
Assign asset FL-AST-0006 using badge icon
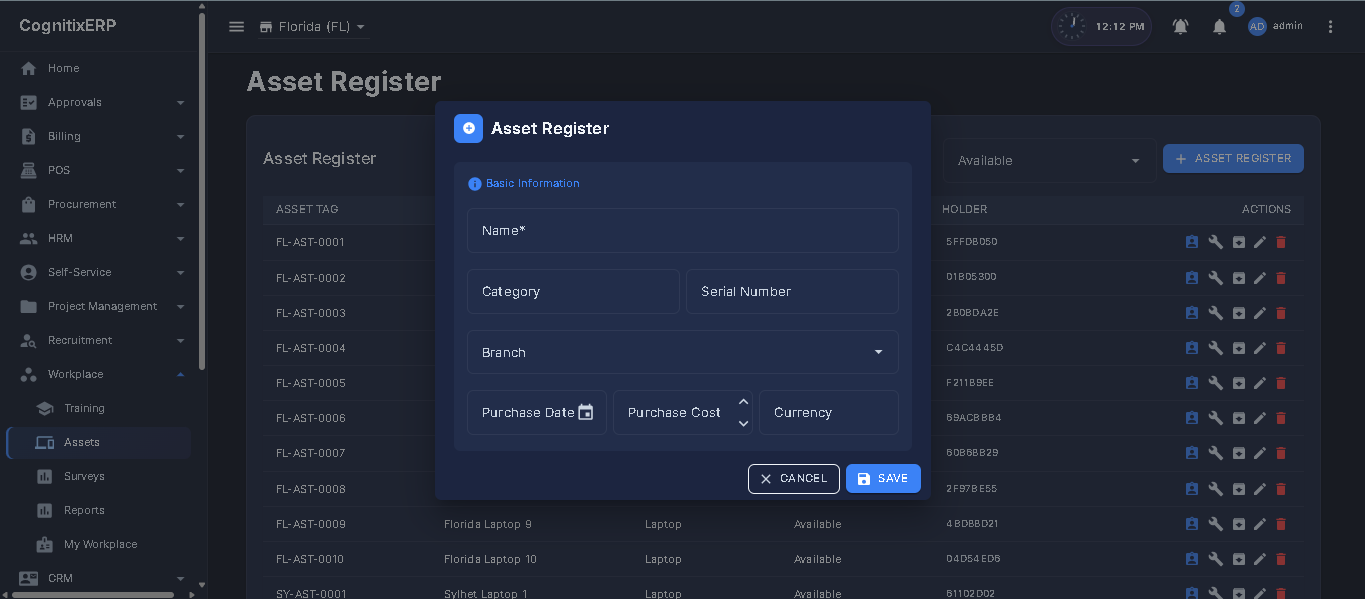coord(1191,418)
